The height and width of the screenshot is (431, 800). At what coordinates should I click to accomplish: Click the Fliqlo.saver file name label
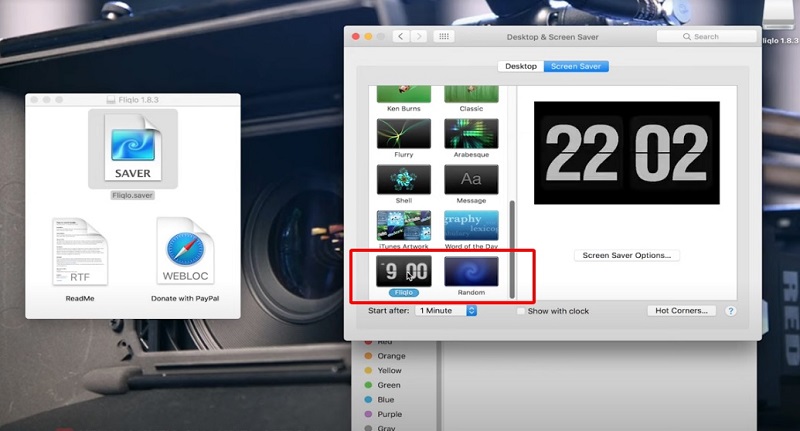tap(133, 195)
